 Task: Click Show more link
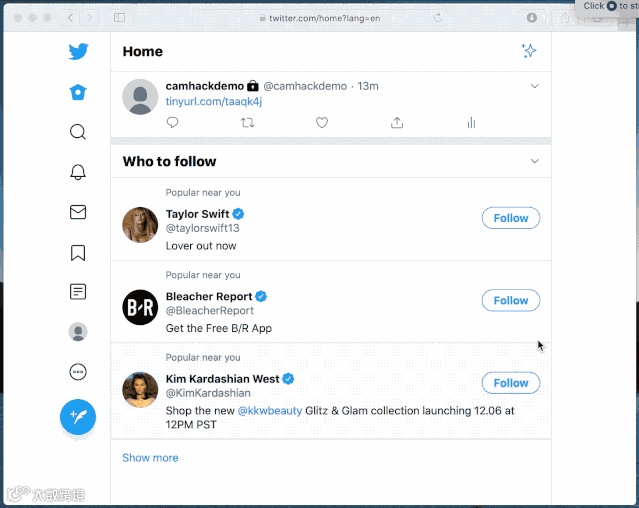click(x=150, y=458)
